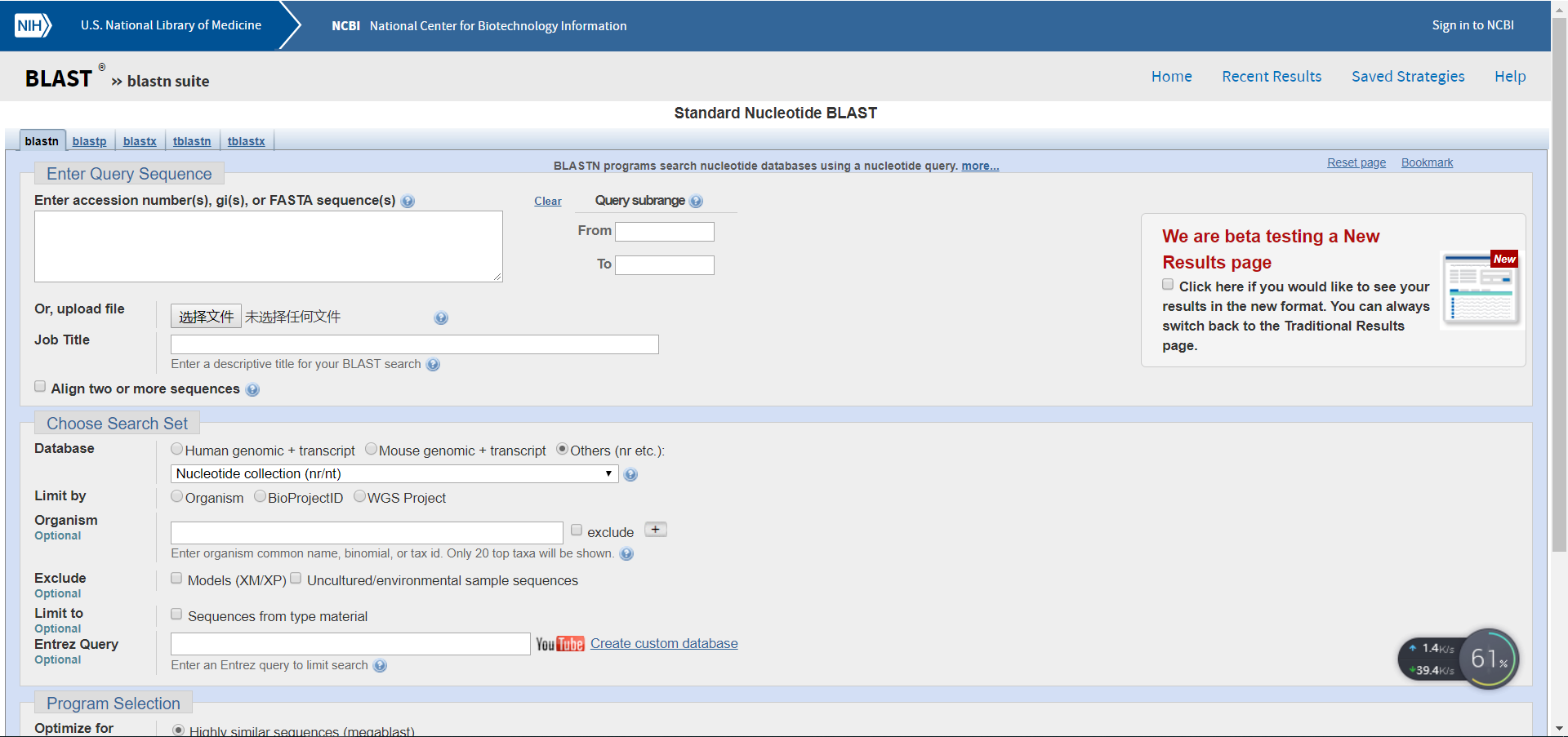Choose Organism under Limit by
Image resolution: width=1568 pixels, height=737 pixels.
(x=176, y=496)
